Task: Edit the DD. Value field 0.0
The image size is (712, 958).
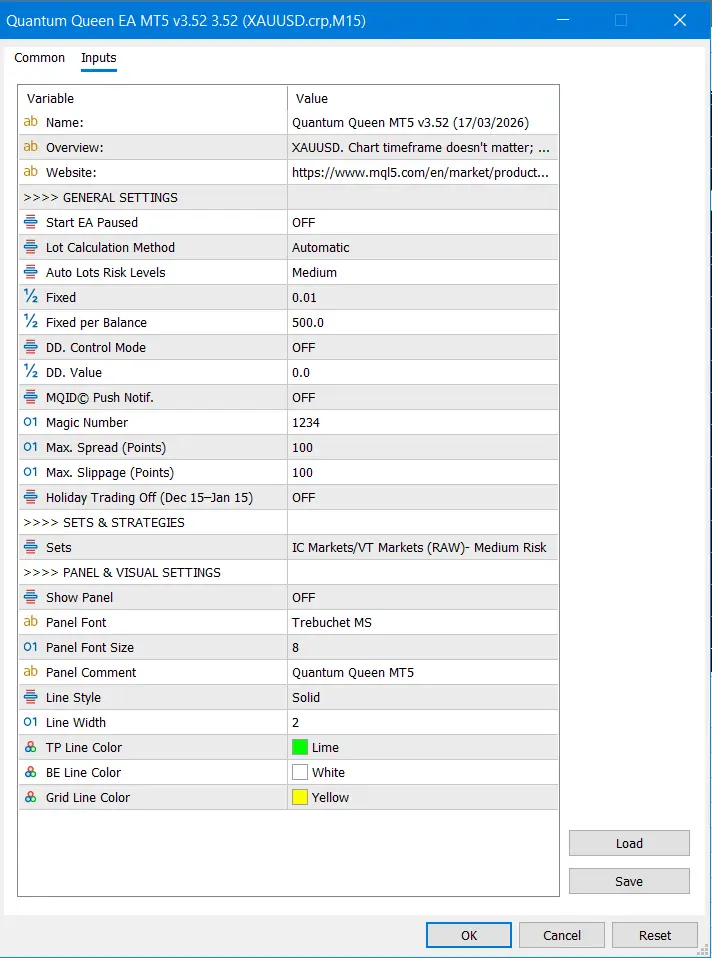Action: click(423, 373)
